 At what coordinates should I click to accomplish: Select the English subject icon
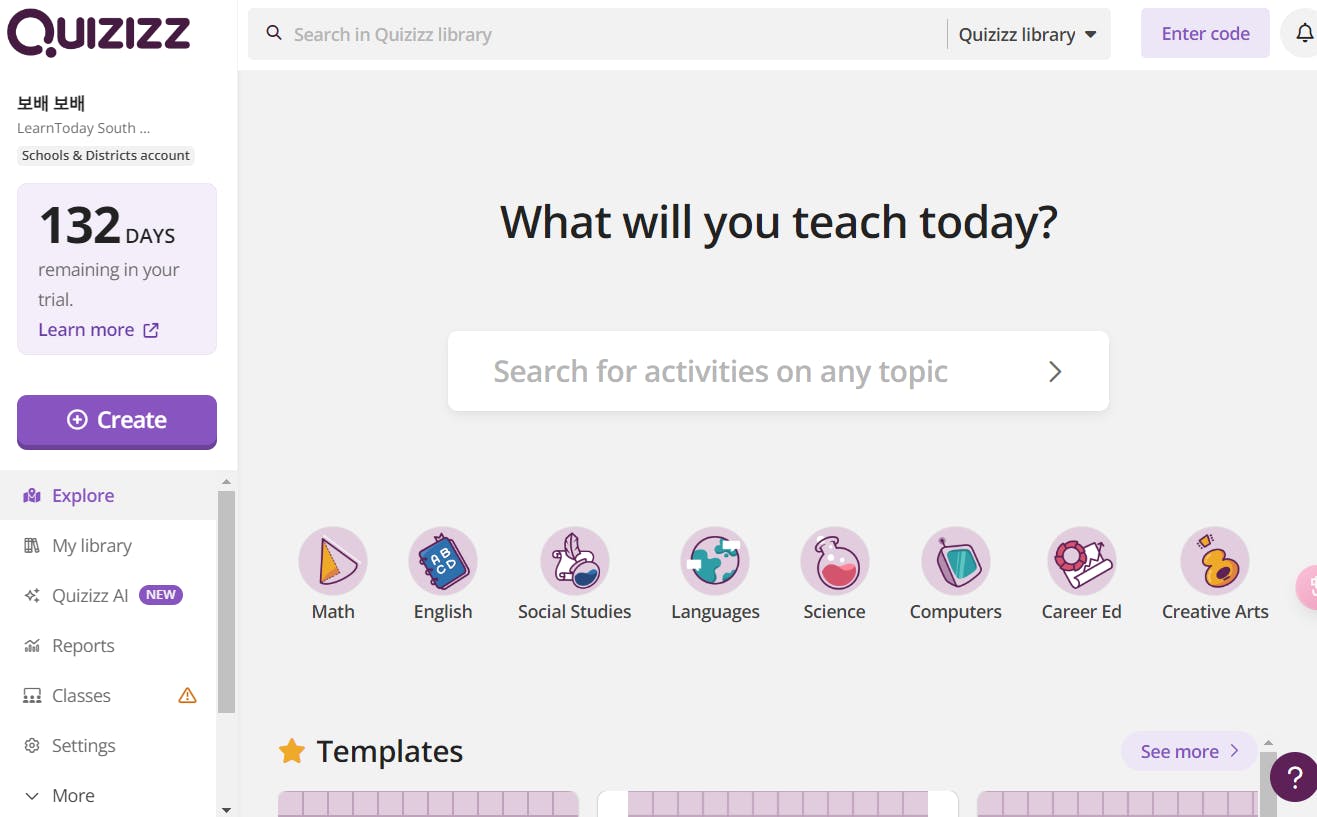[443, 561]
